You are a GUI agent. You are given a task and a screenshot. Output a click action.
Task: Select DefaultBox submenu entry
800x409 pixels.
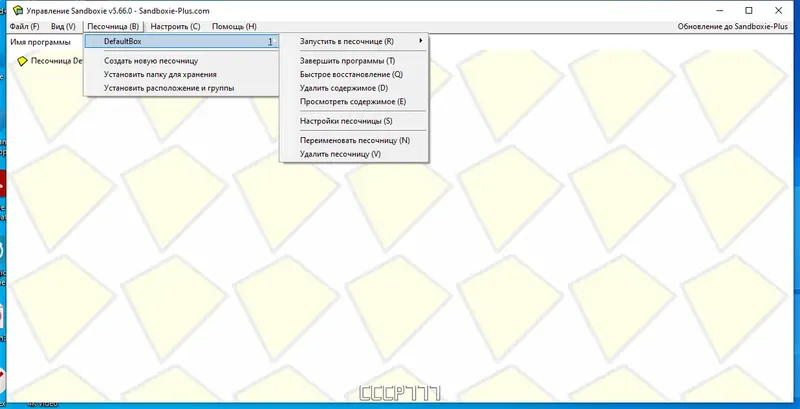182,41
